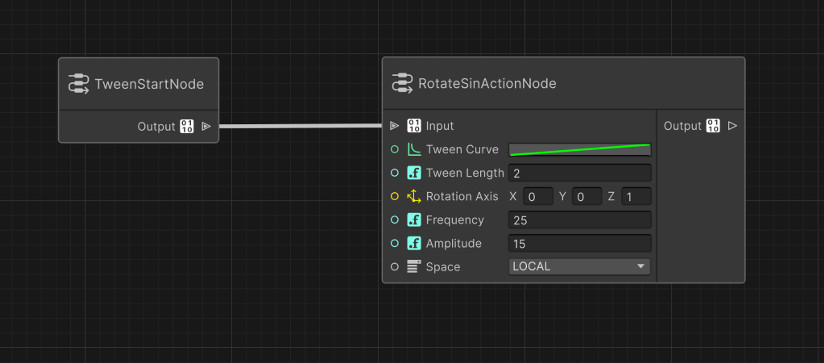Click the Tween Length label
The image size is (824, 363).
[x=465, y=173]
